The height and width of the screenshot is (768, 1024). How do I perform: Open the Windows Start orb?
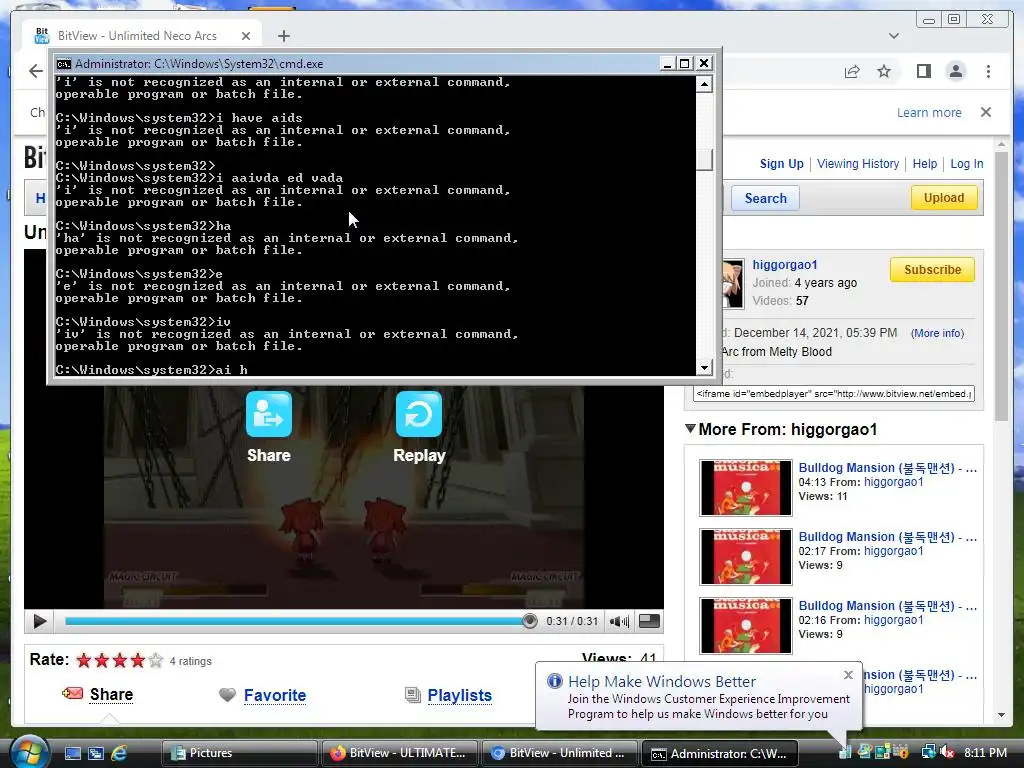pos(29,752)
